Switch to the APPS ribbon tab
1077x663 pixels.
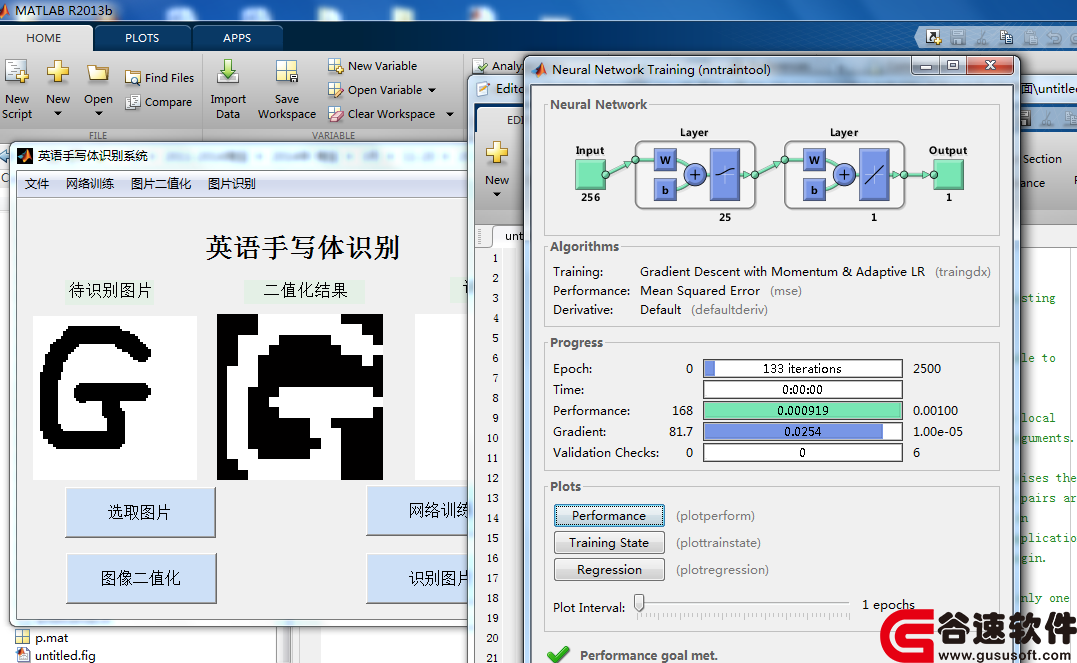(x=237, y=38)
